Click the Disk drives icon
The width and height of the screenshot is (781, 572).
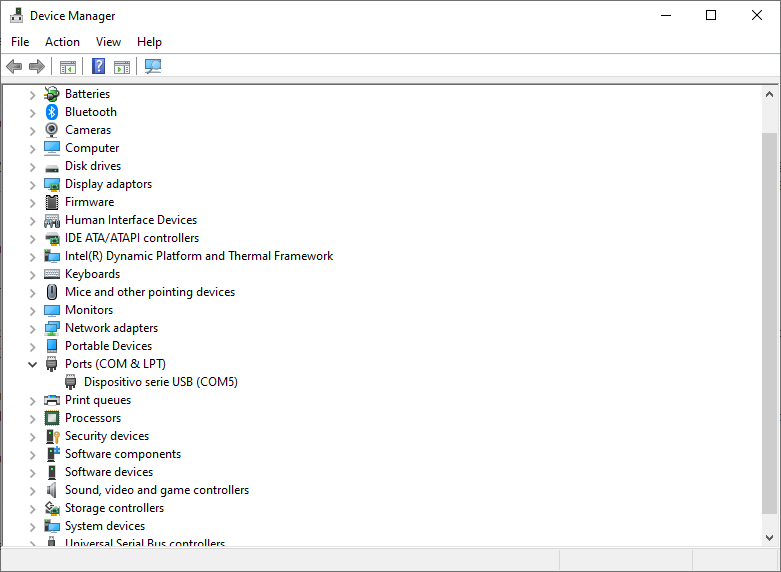(x=52, y=168)
